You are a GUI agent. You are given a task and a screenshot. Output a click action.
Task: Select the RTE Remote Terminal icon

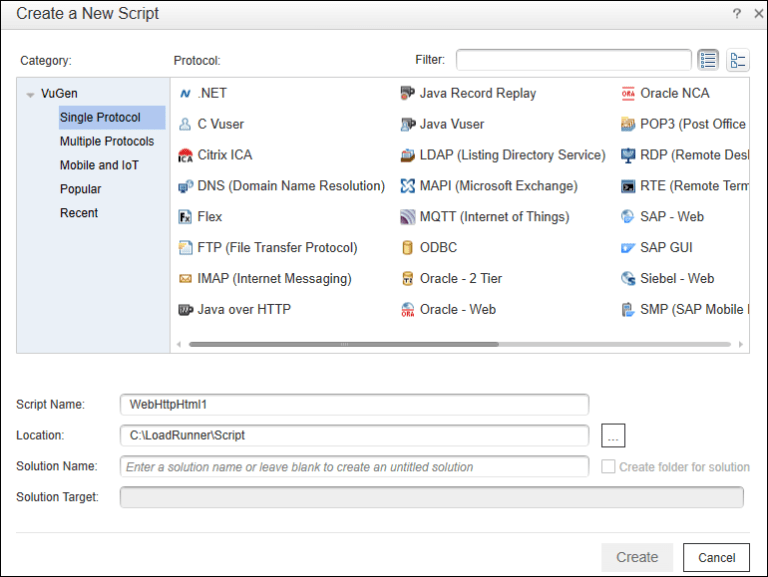click(628, 186)
